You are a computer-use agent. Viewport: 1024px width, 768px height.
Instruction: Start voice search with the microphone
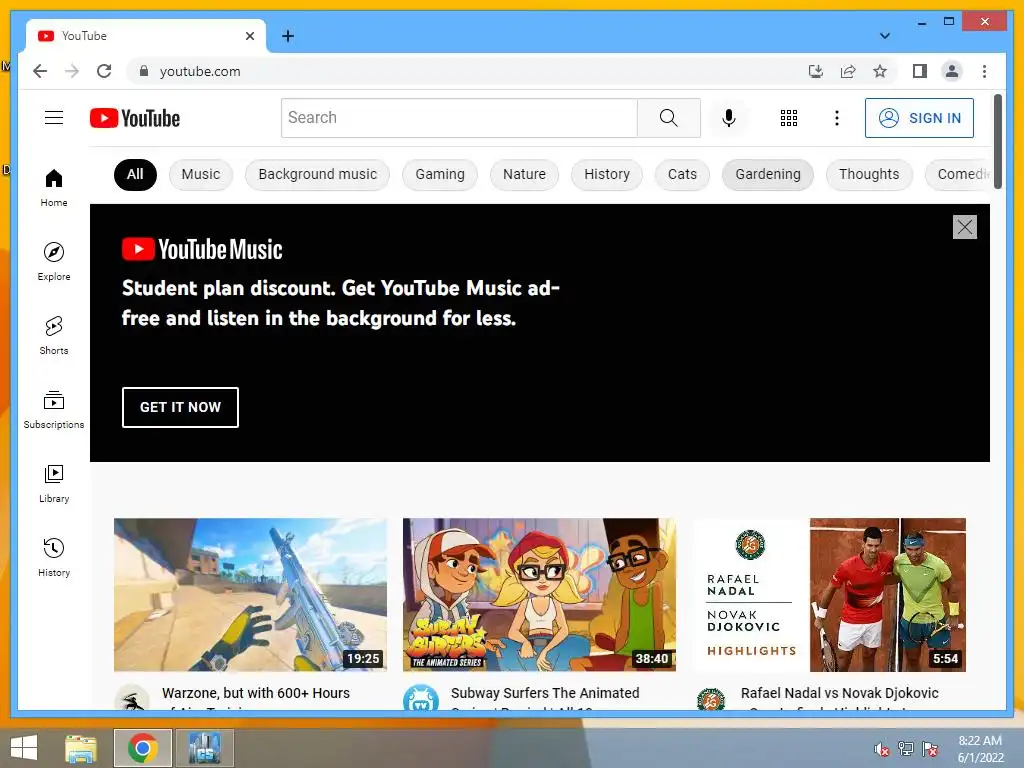coord(729,118)
